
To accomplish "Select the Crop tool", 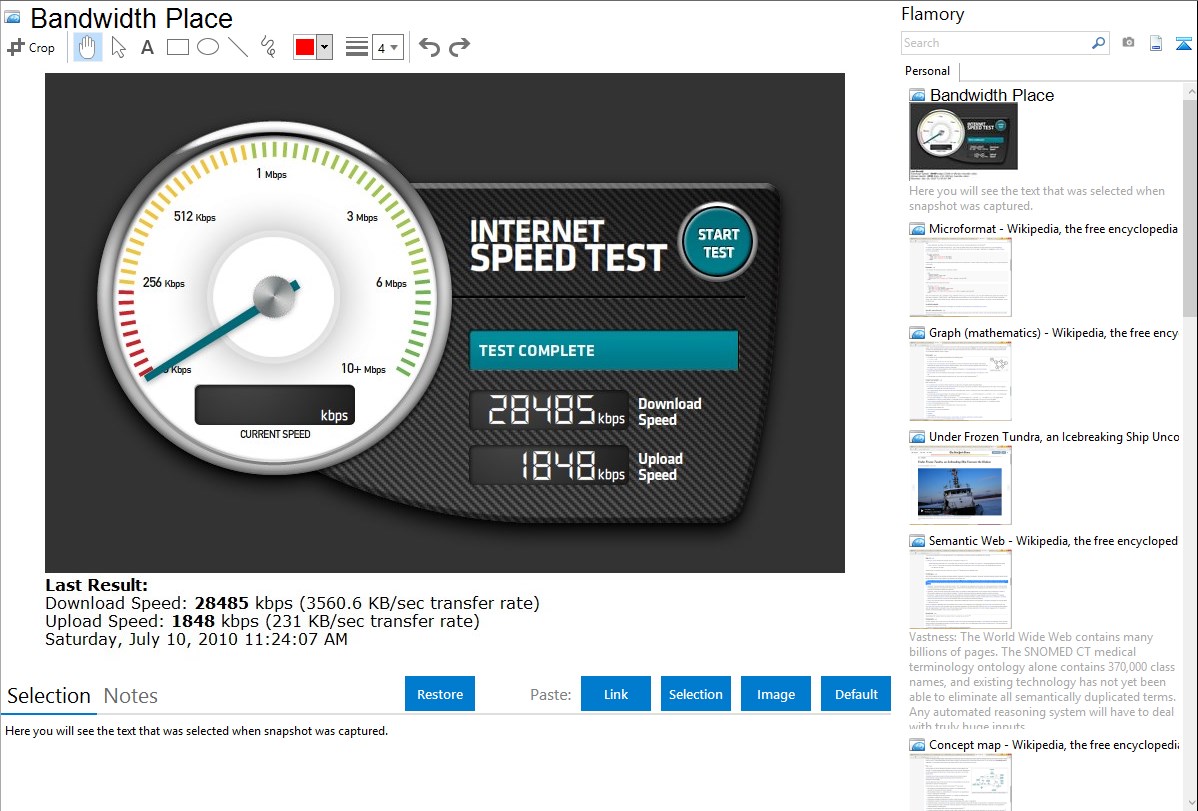I will [x=31, y=47].
